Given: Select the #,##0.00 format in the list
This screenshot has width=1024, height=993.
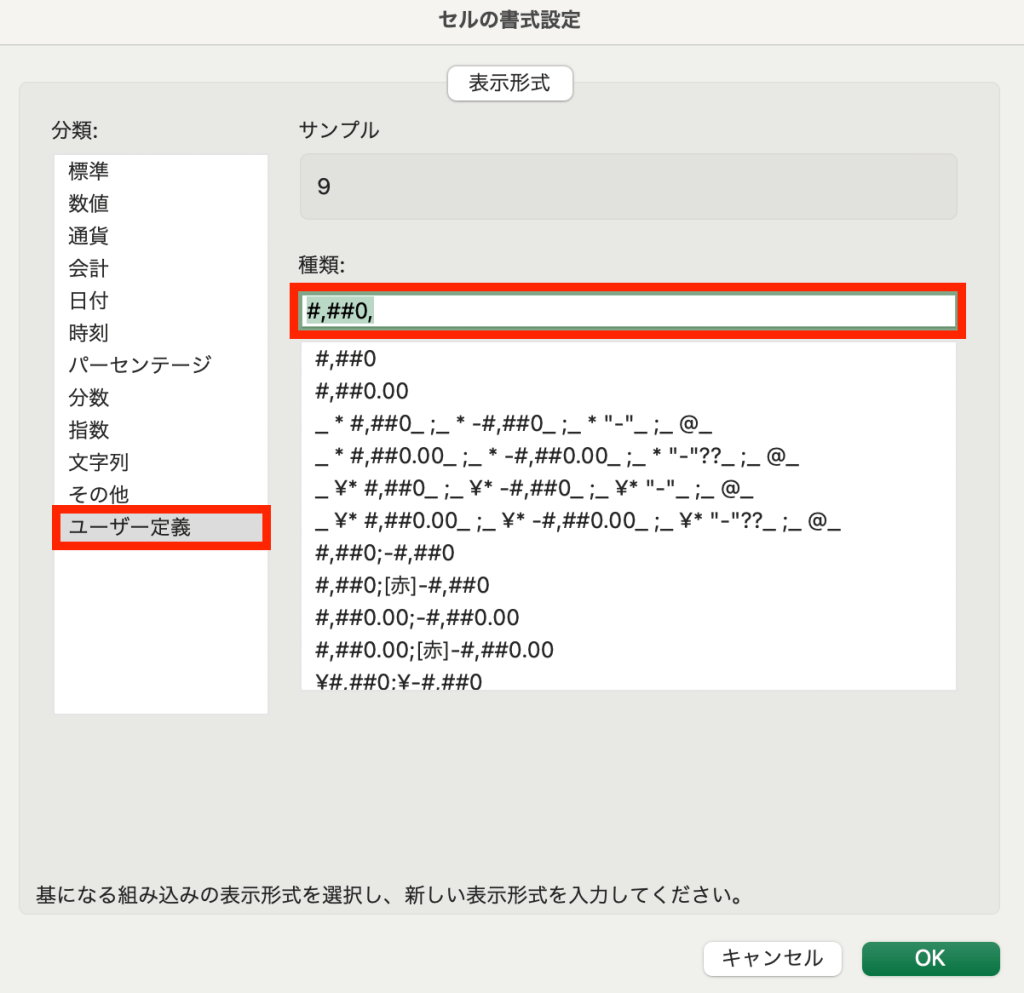Looking at the screenshot, I should pos(362,390).
